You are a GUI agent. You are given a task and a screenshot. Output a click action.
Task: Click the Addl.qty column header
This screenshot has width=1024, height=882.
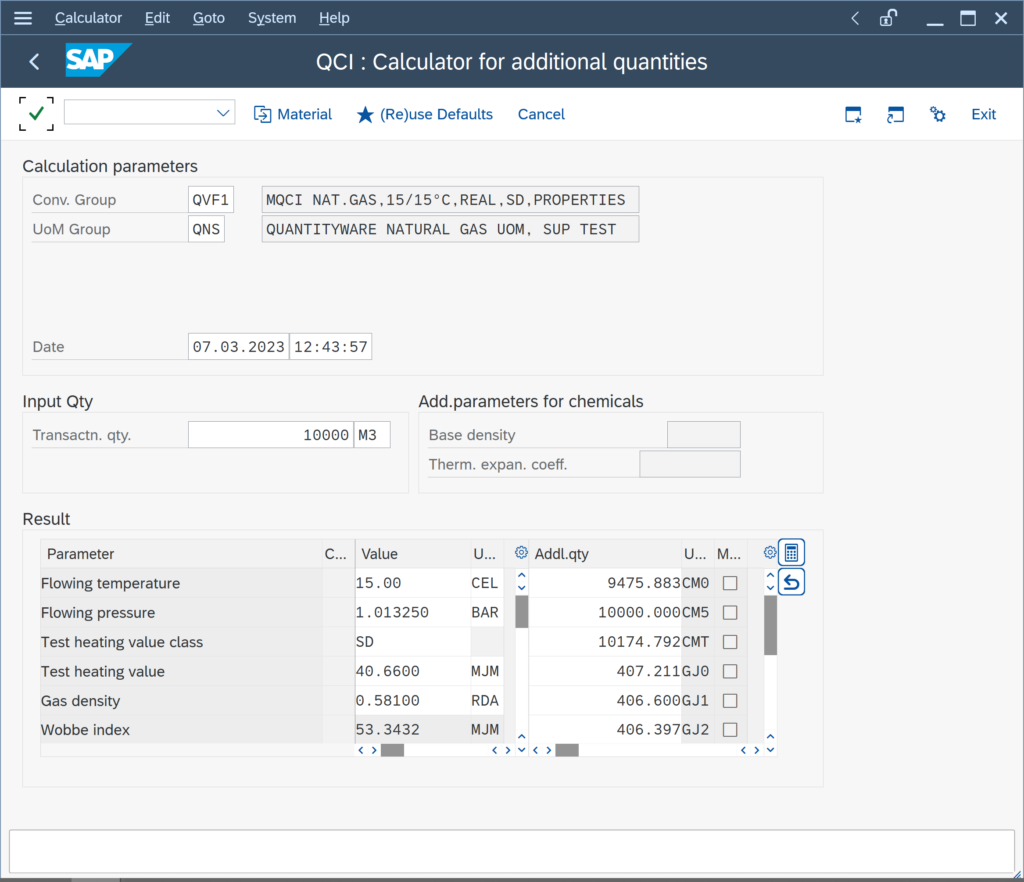click(605, 554)
